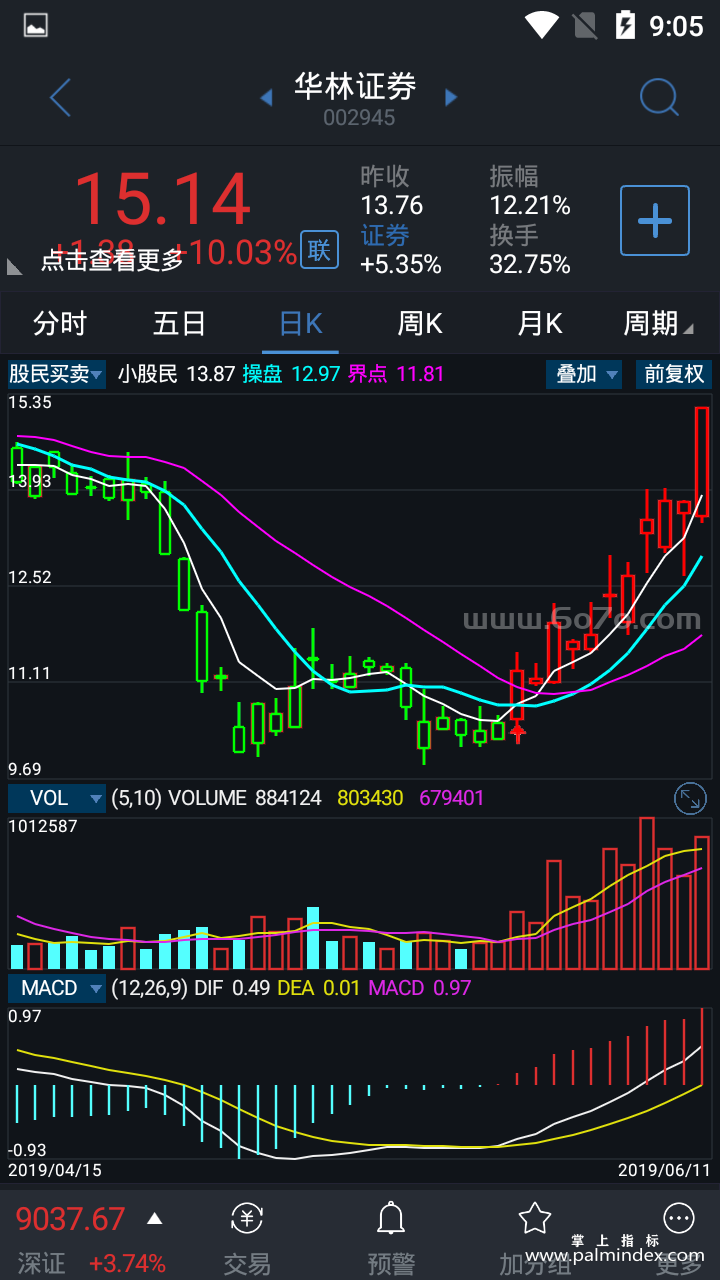Switch to next stock with right triangle
Screen dimensions: 720x1280
point(451,97)
